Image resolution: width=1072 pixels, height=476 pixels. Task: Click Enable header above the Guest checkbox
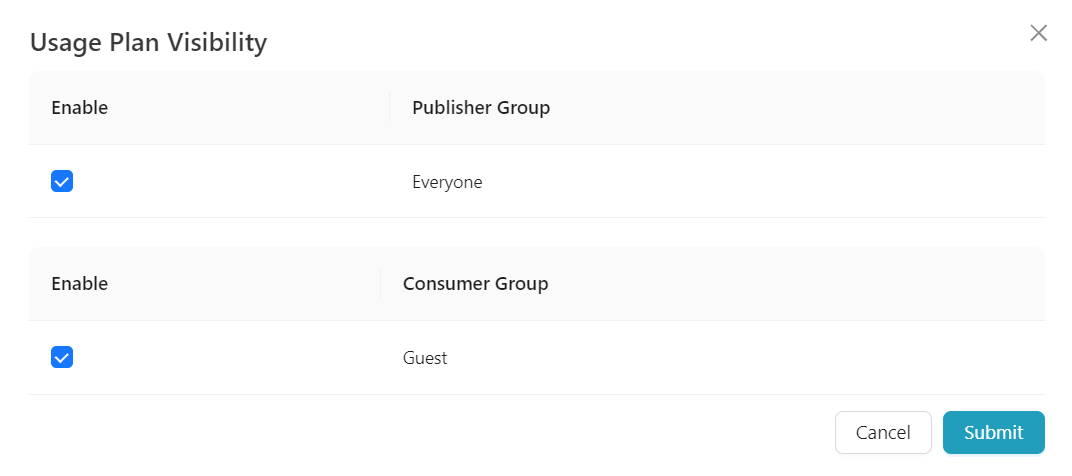[80, 283]
